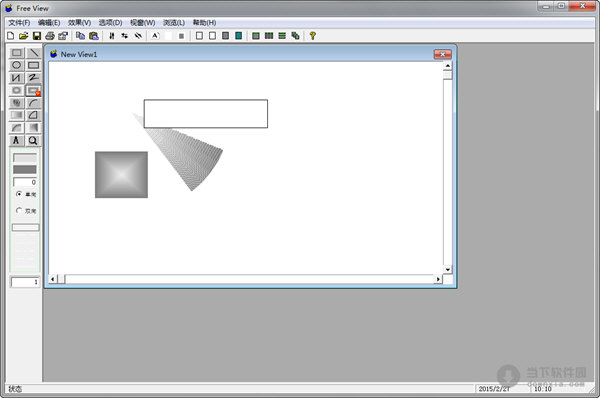The image size is (600, 398).
Task: Click the vertical scrollbar up arrow
Action: coord(448,66)
